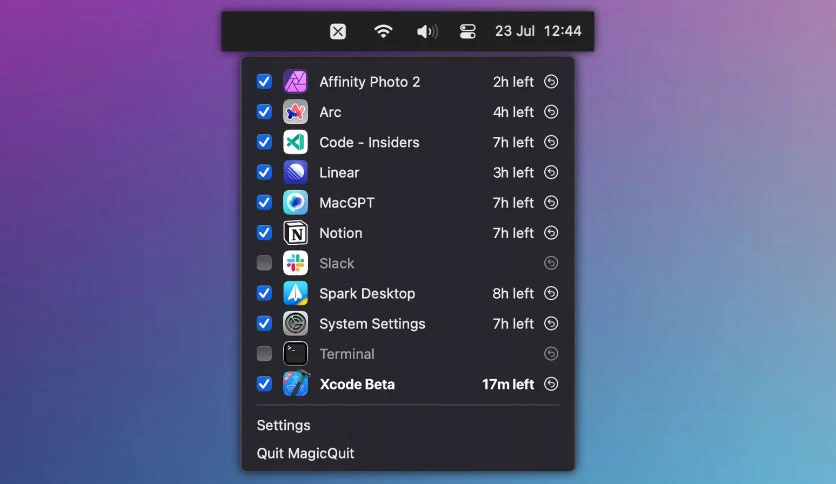Uncheck the System Settings checkbox
This screenshot has height=484, width=836.
[x=264, y=324]
